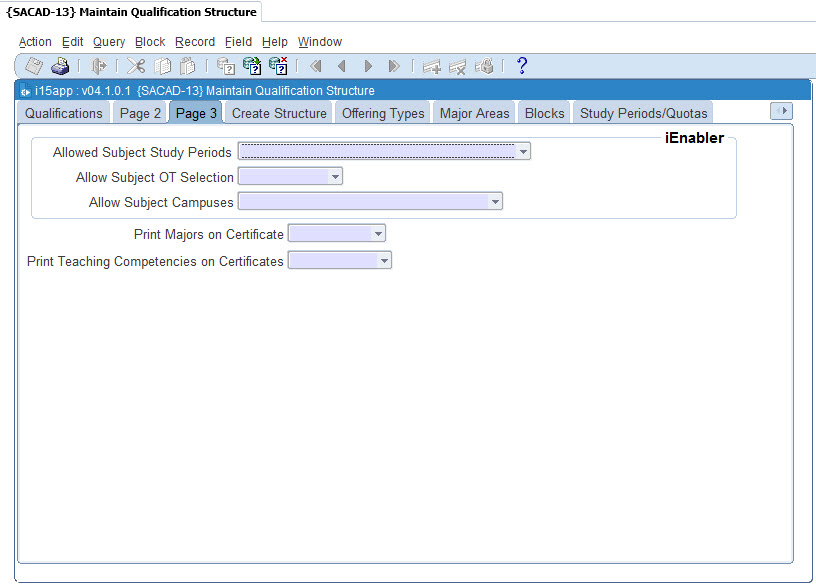
Task: Click the Save icon in toolbar
Action: (34, 67)
